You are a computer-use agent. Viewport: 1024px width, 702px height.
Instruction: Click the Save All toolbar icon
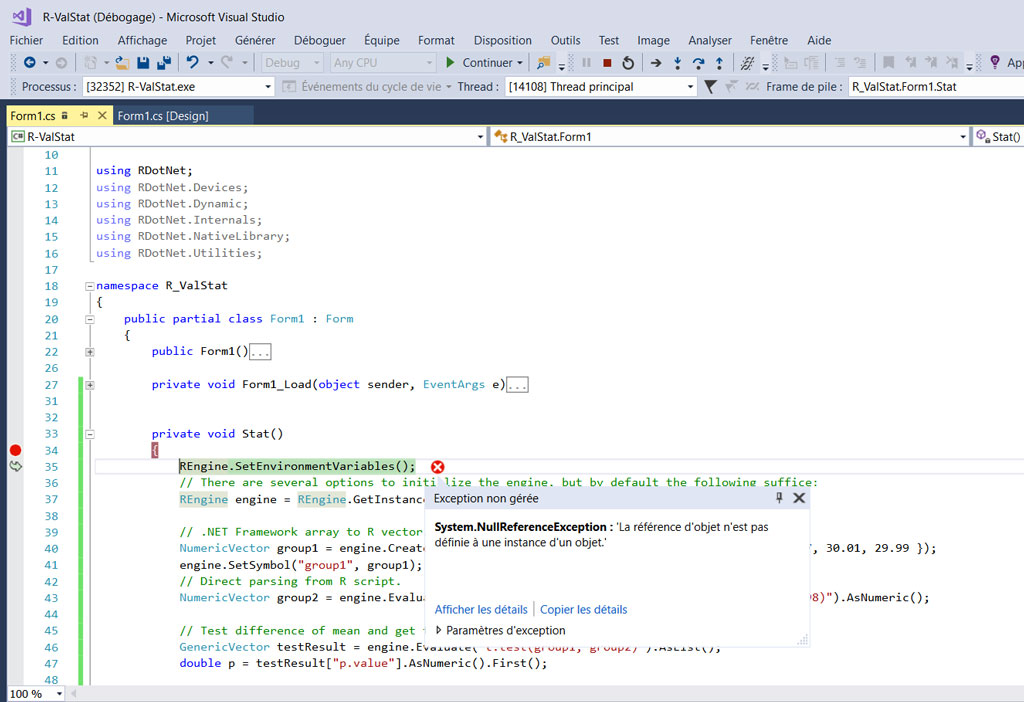pyautogui.click(x=163, y=62)
